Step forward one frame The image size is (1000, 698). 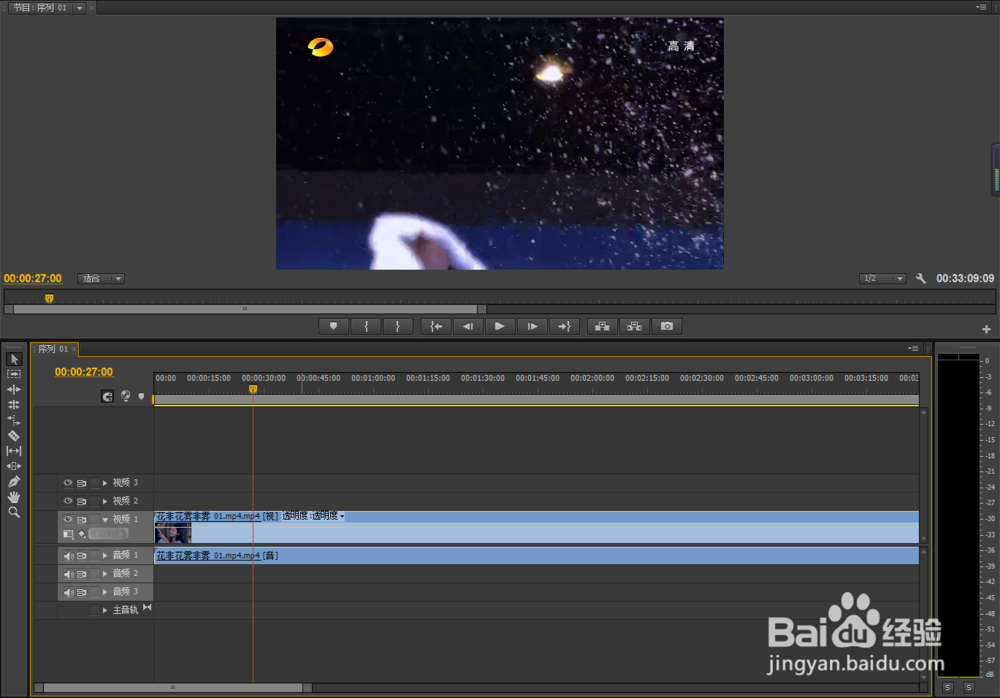(532, 327)
